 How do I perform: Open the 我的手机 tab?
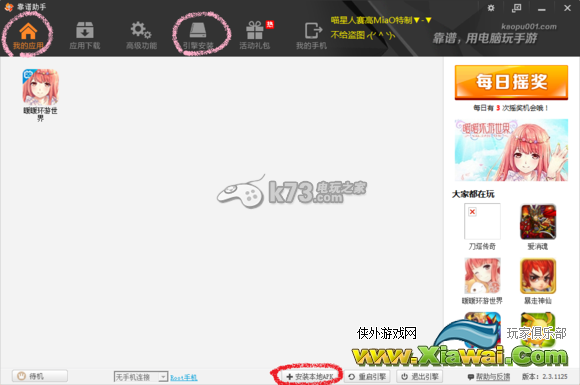point(311,36)
